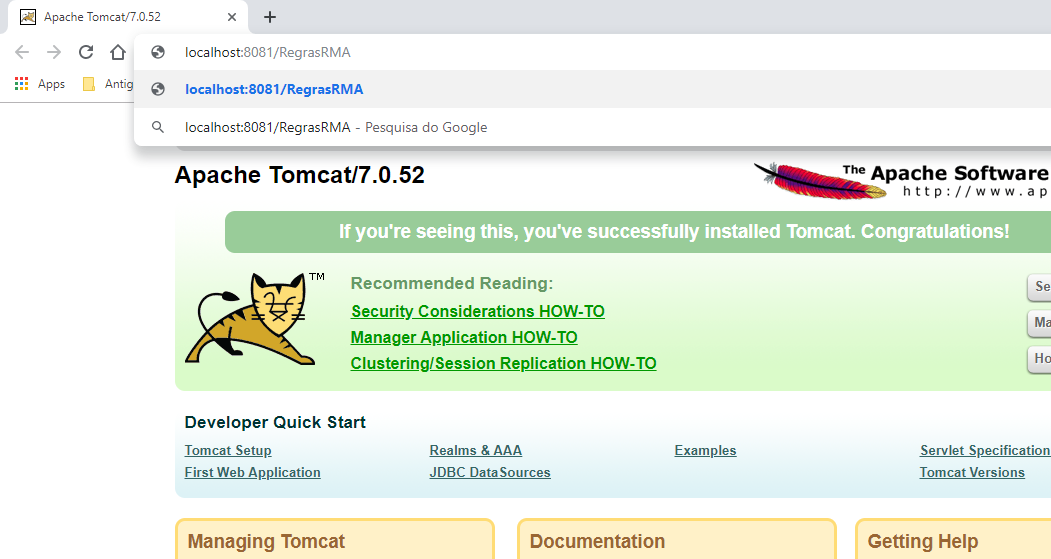Open the Examples link
Viewport: 1051px width, 559px height.
coord(705,450)
